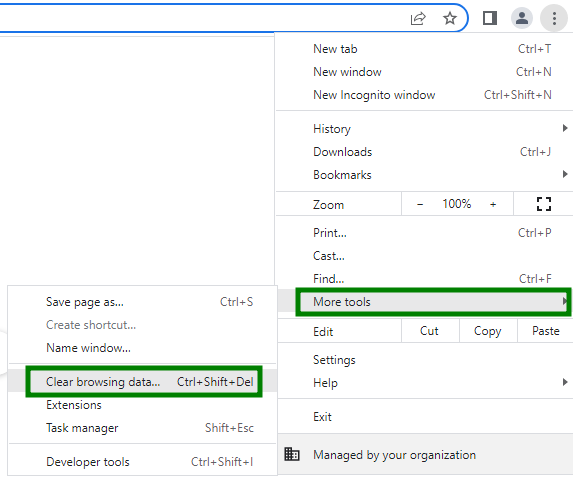Select Cast... menu entry
The width and height of the screenshot is (573, 488).
tap(424, 256)
